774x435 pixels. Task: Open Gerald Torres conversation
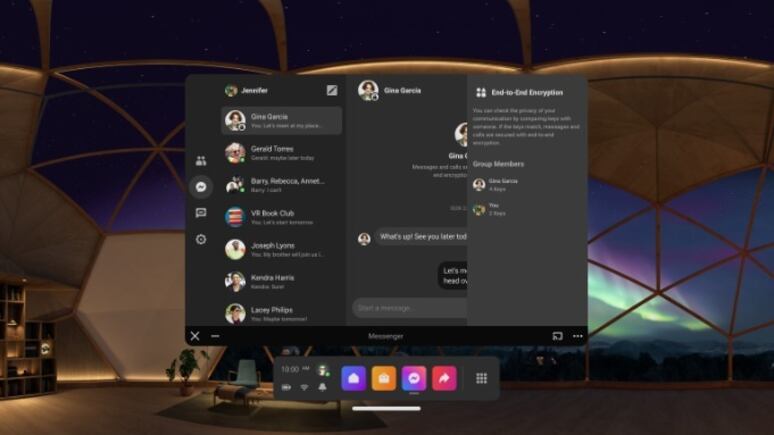coord(281,153)
